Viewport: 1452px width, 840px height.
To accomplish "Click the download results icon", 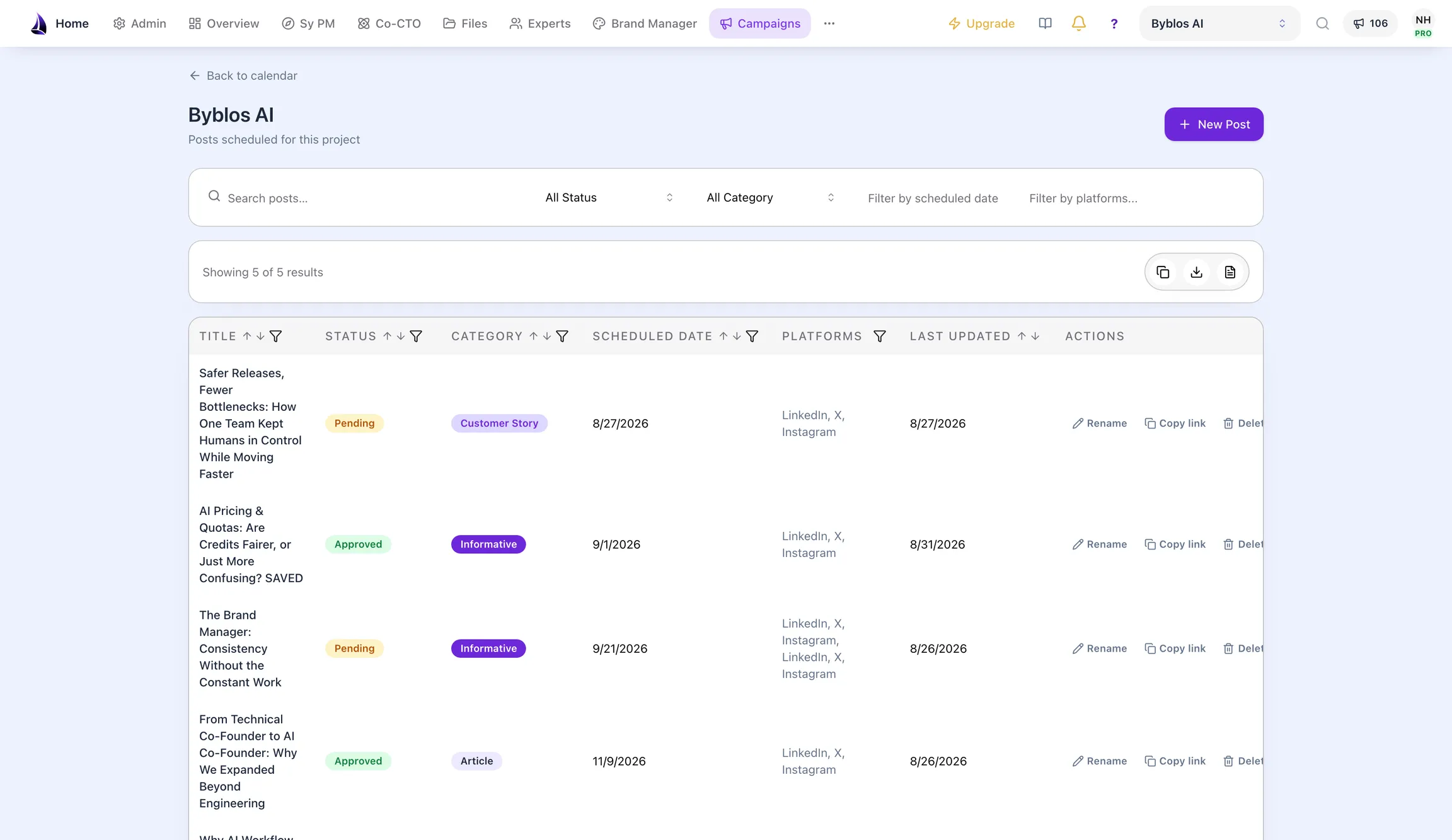I will tap(1196, 272).
